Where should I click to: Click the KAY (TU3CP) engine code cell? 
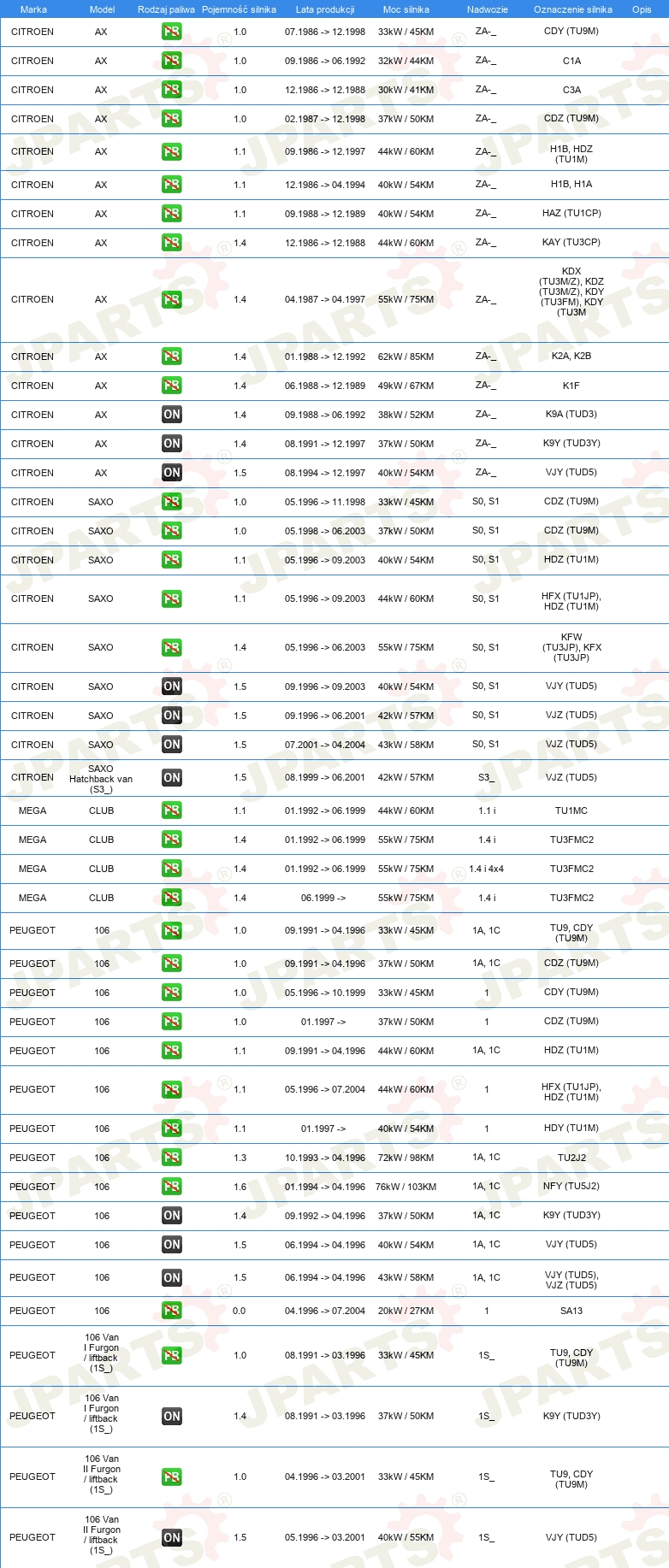point(571,243)
